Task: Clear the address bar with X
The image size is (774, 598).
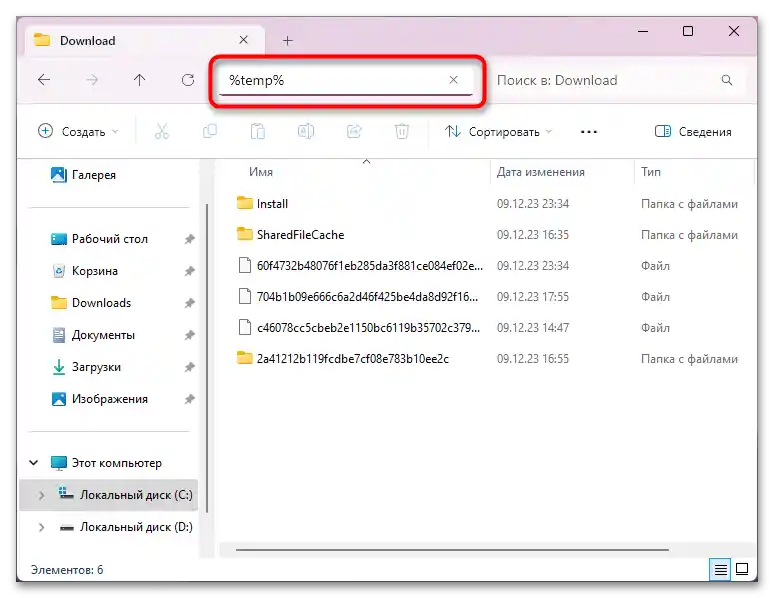Action: (454, 80)
